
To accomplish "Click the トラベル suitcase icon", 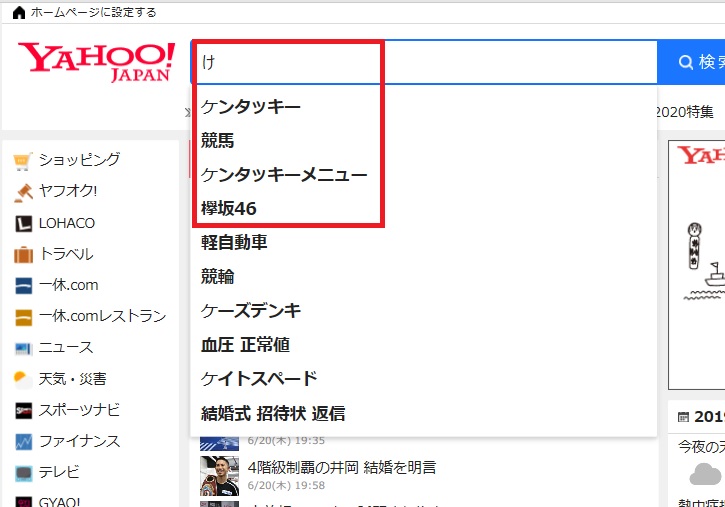I will pyautogui.click(x=23, y=254).
